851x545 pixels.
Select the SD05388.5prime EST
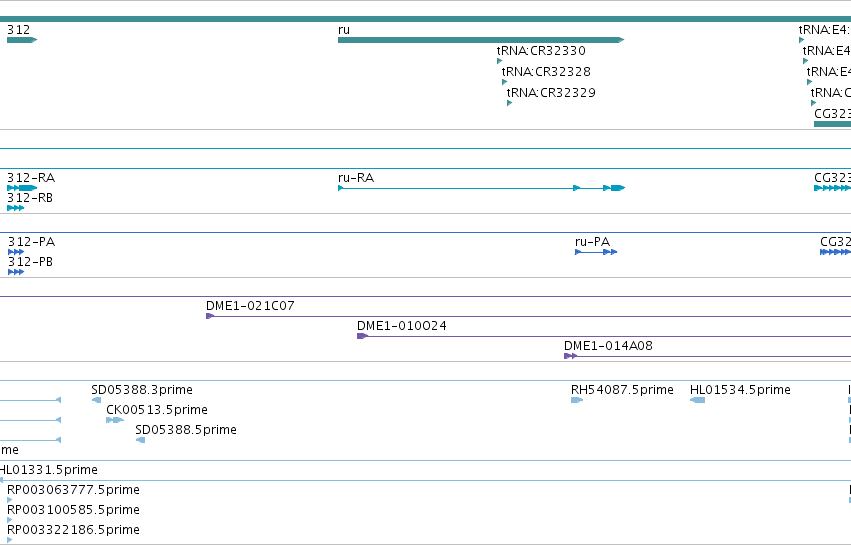click(140, 440)
